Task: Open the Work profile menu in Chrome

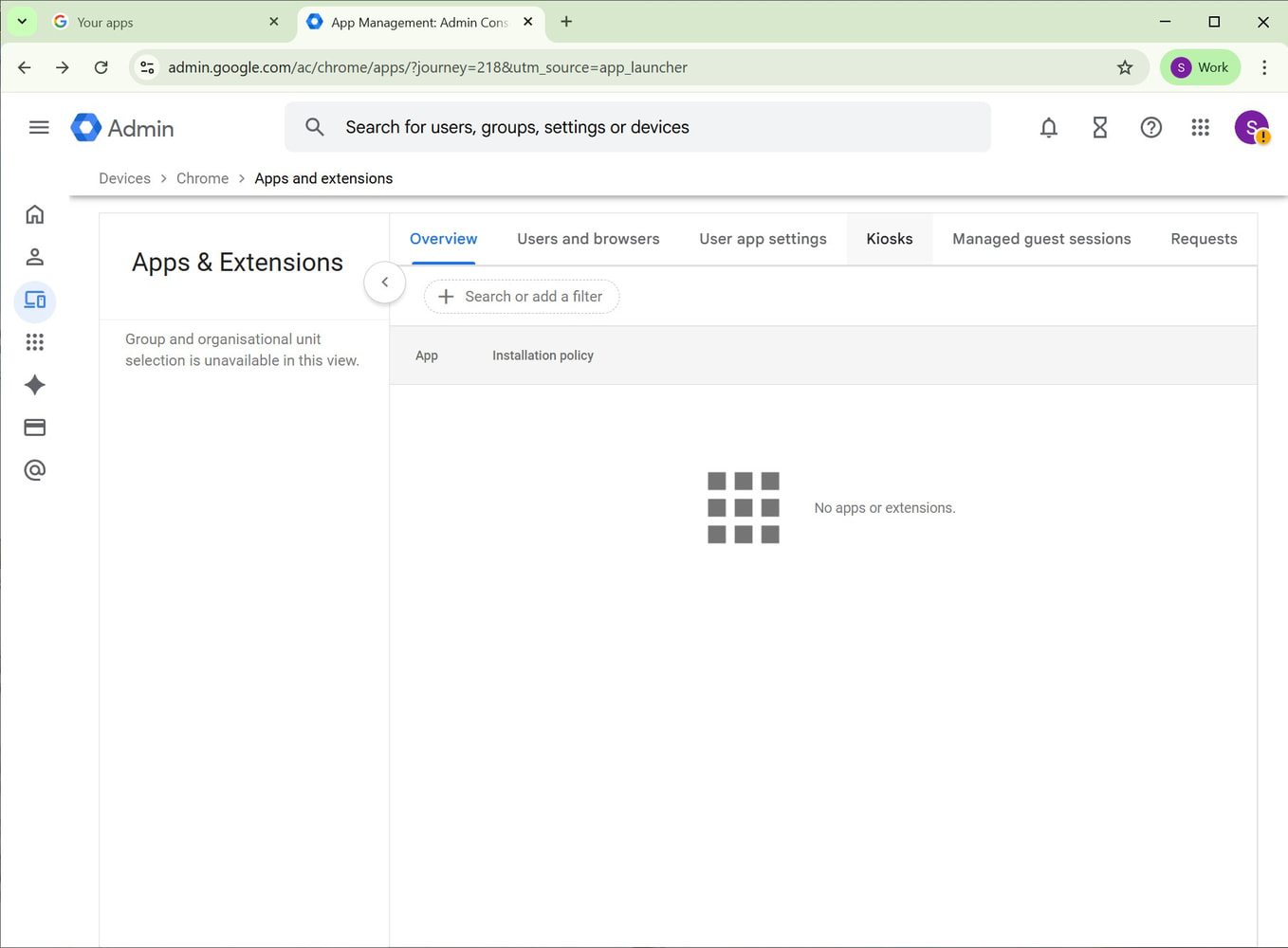Action: 1200,67
